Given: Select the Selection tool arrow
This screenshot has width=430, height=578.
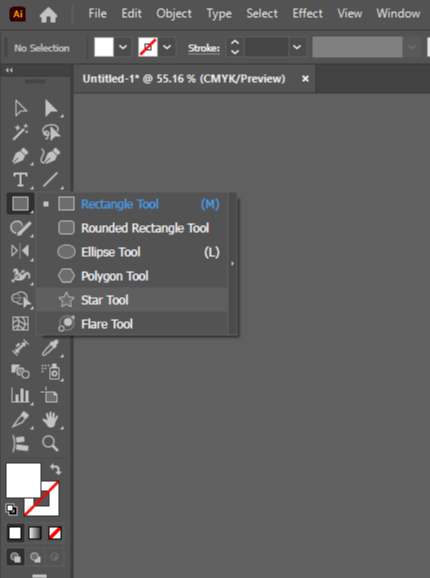Looking at the screenshot, I should tap(20, 108).
